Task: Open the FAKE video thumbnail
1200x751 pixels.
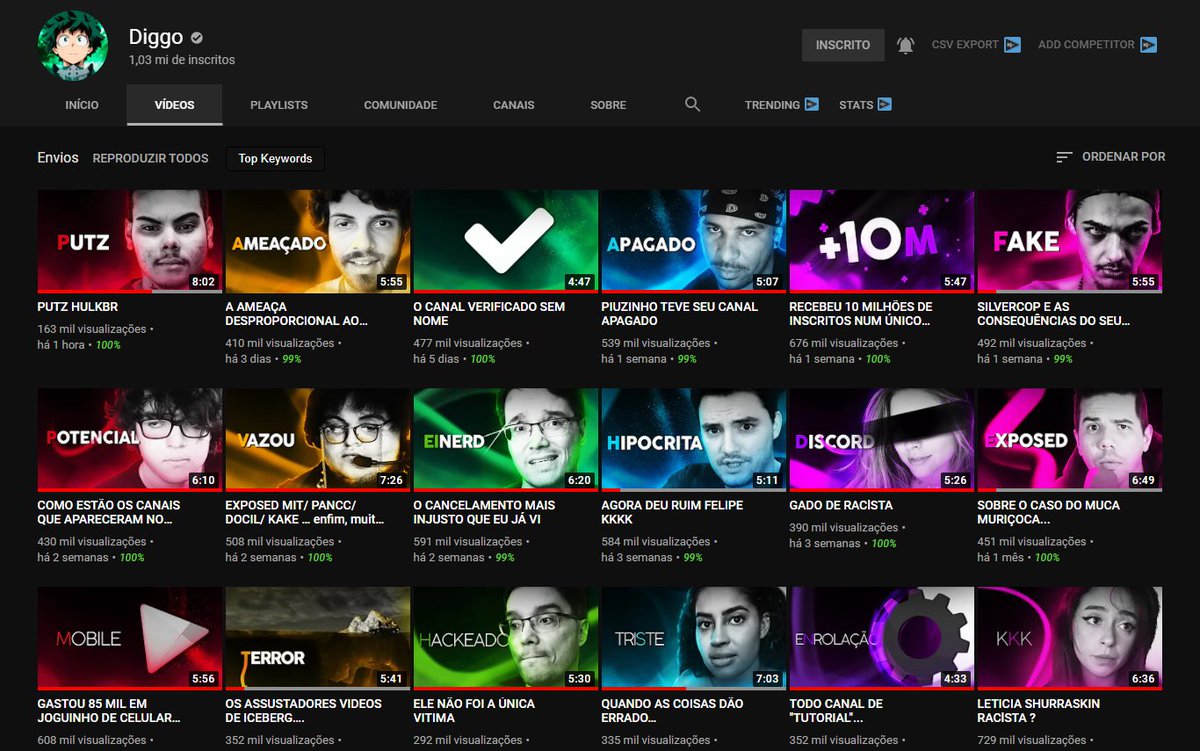Action: [x=1070, y=241]
